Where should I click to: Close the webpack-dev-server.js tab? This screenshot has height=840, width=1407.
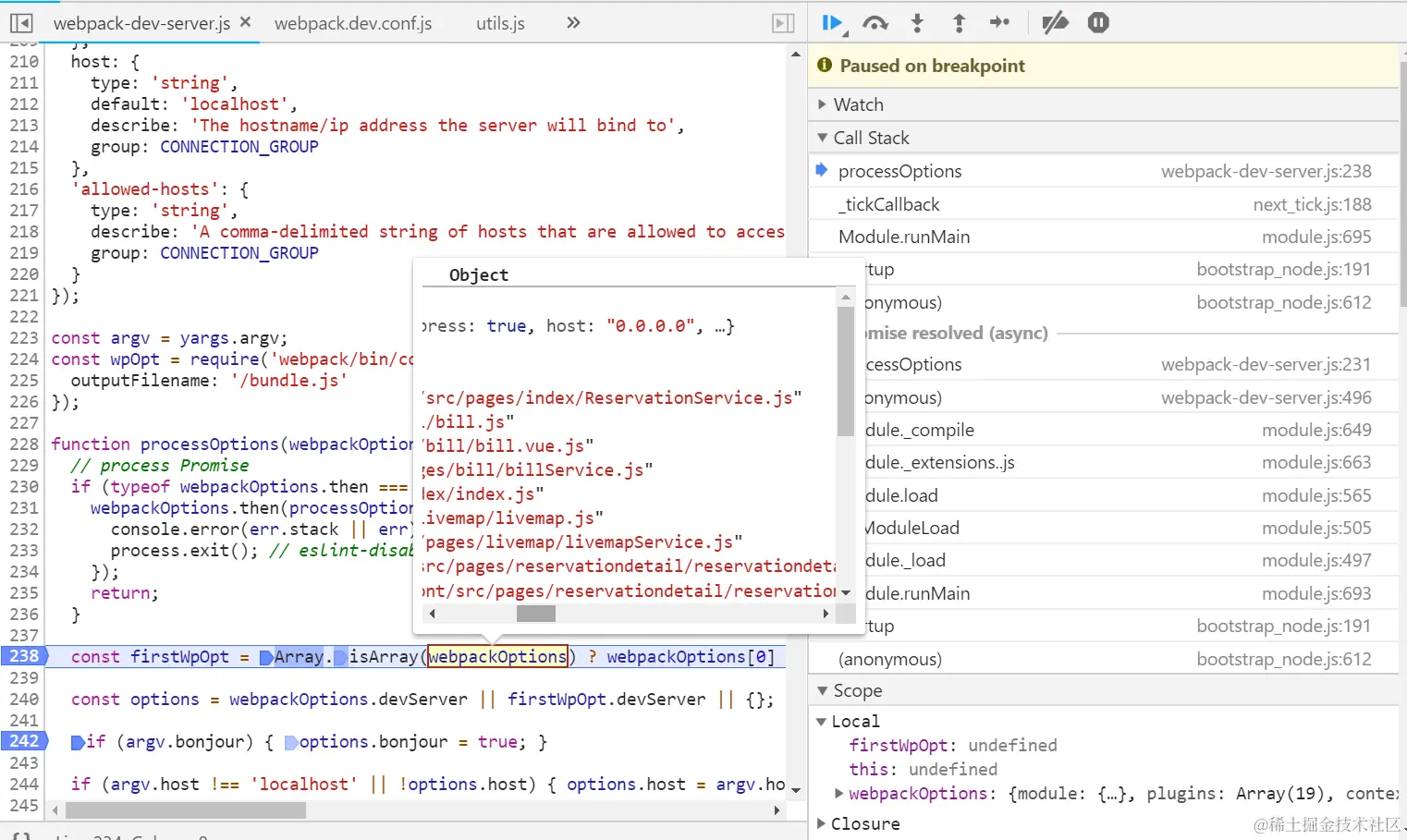245,22
